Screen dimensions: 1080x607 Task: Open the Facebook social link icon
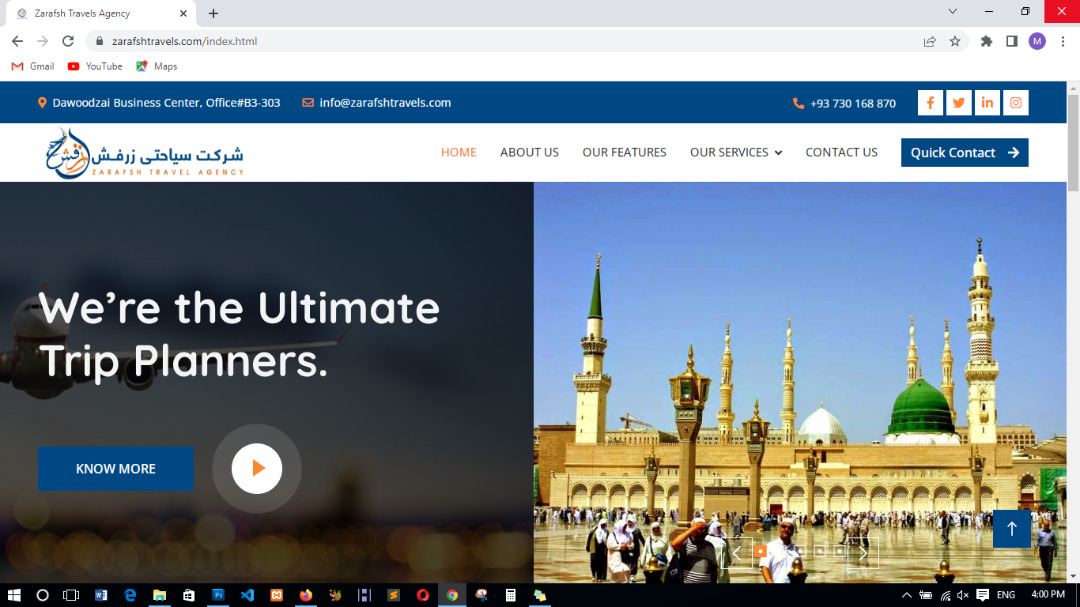(930, 103)
